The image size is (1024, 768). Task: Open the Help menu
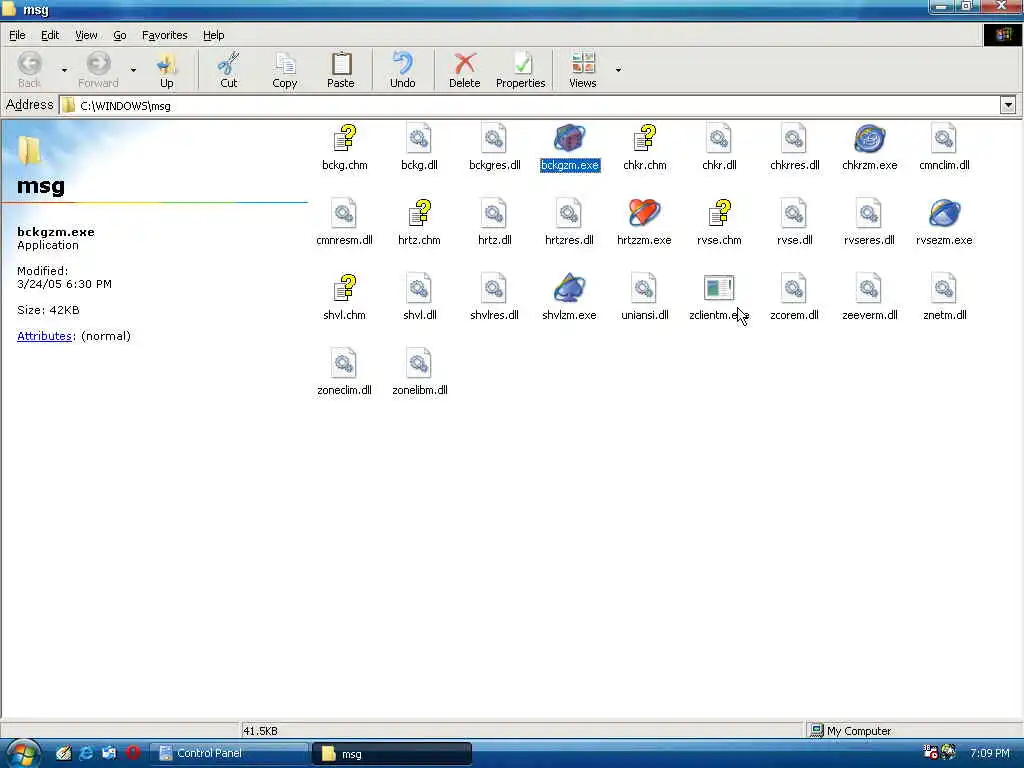pyautogui.click(x=214, y=35)
